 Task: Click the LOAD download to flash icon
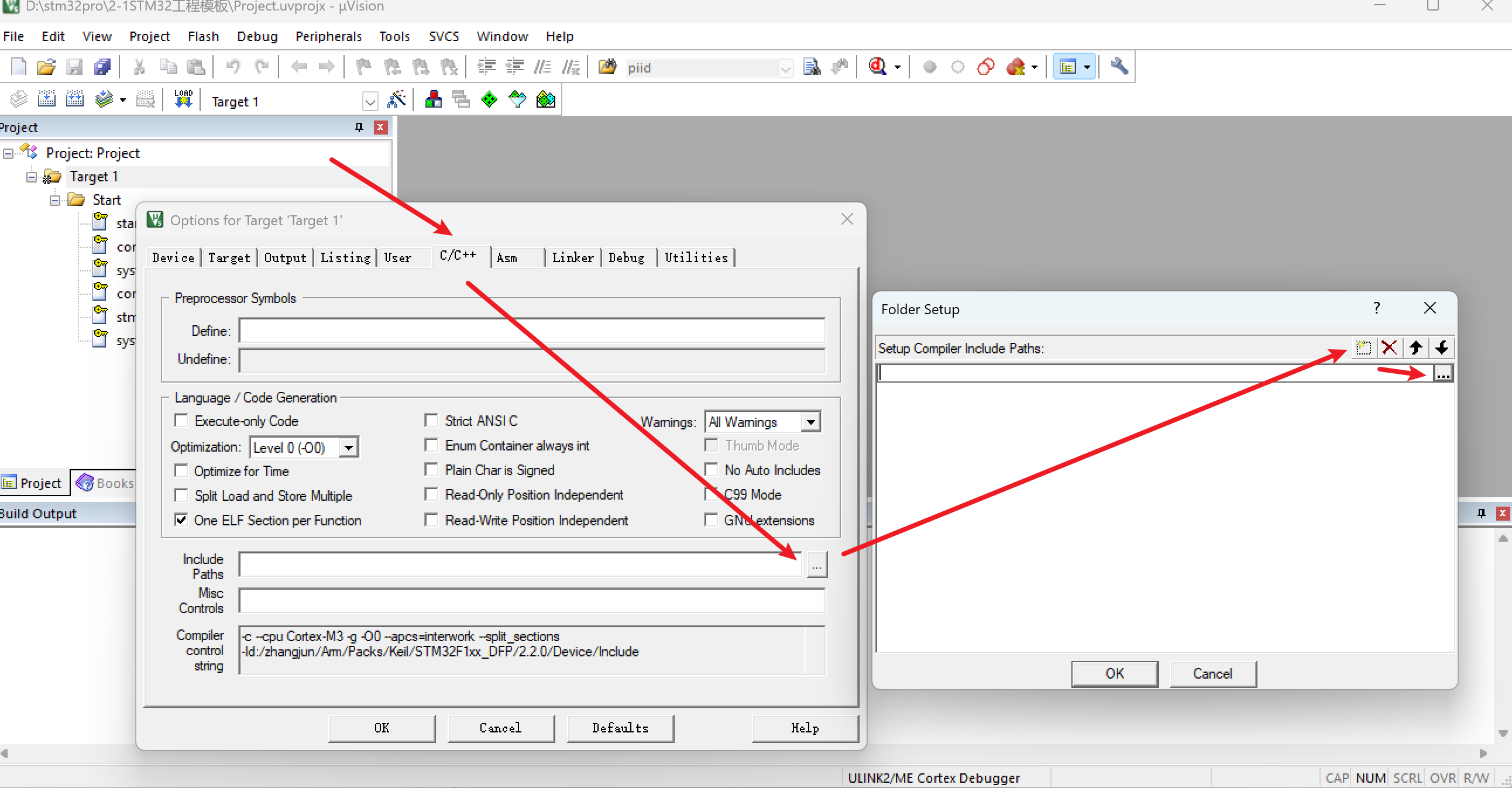point(183,99)
